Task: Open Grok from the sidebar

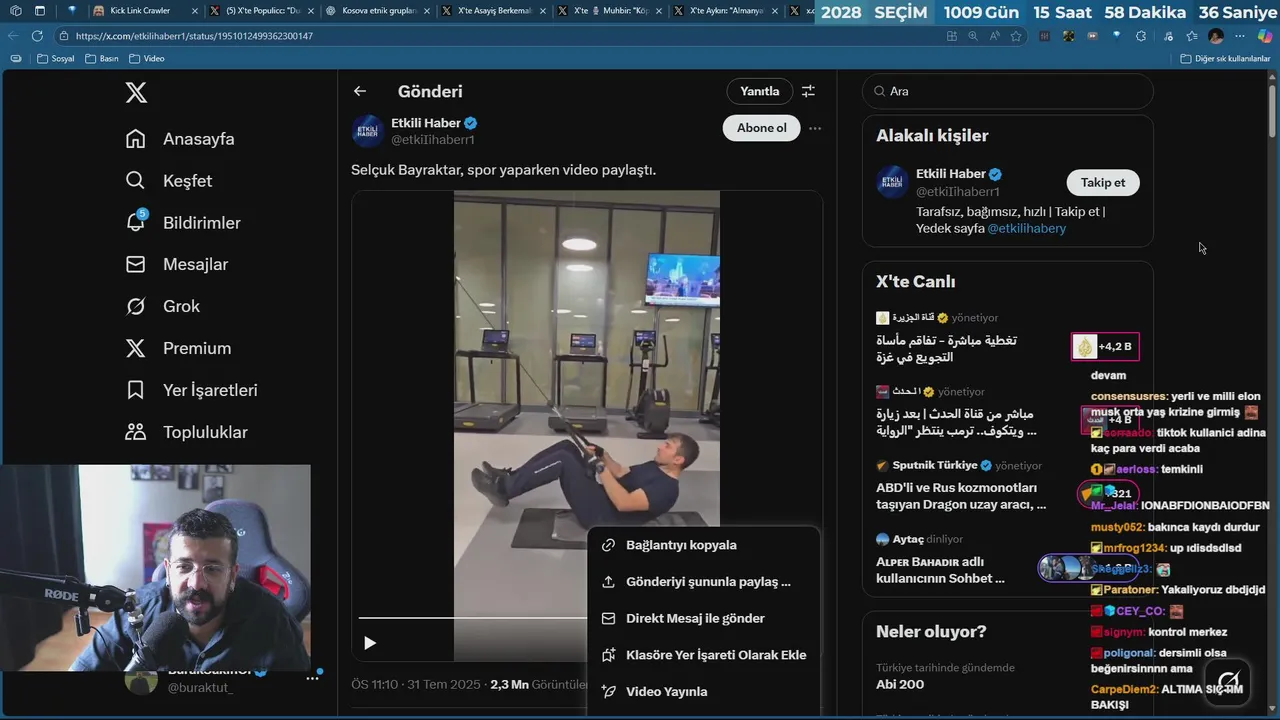Action: click(x=163, y=307)
